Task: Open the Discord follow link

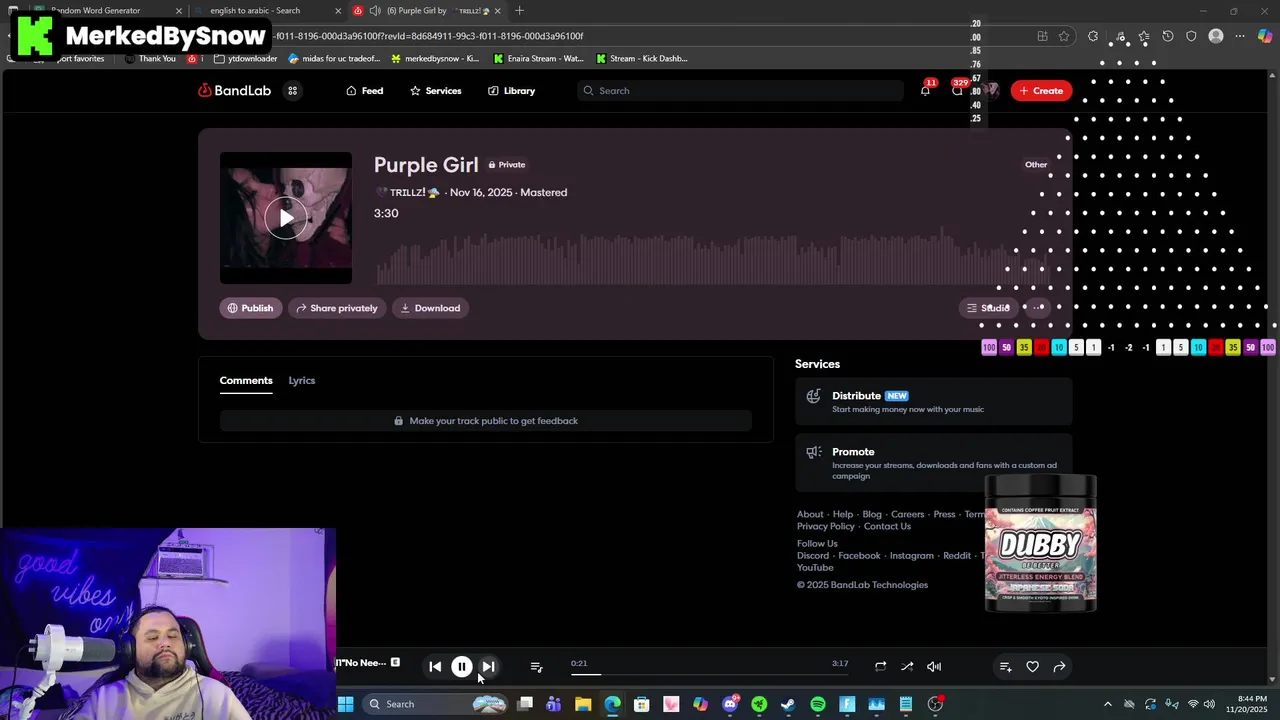Action: click(813, 556)
